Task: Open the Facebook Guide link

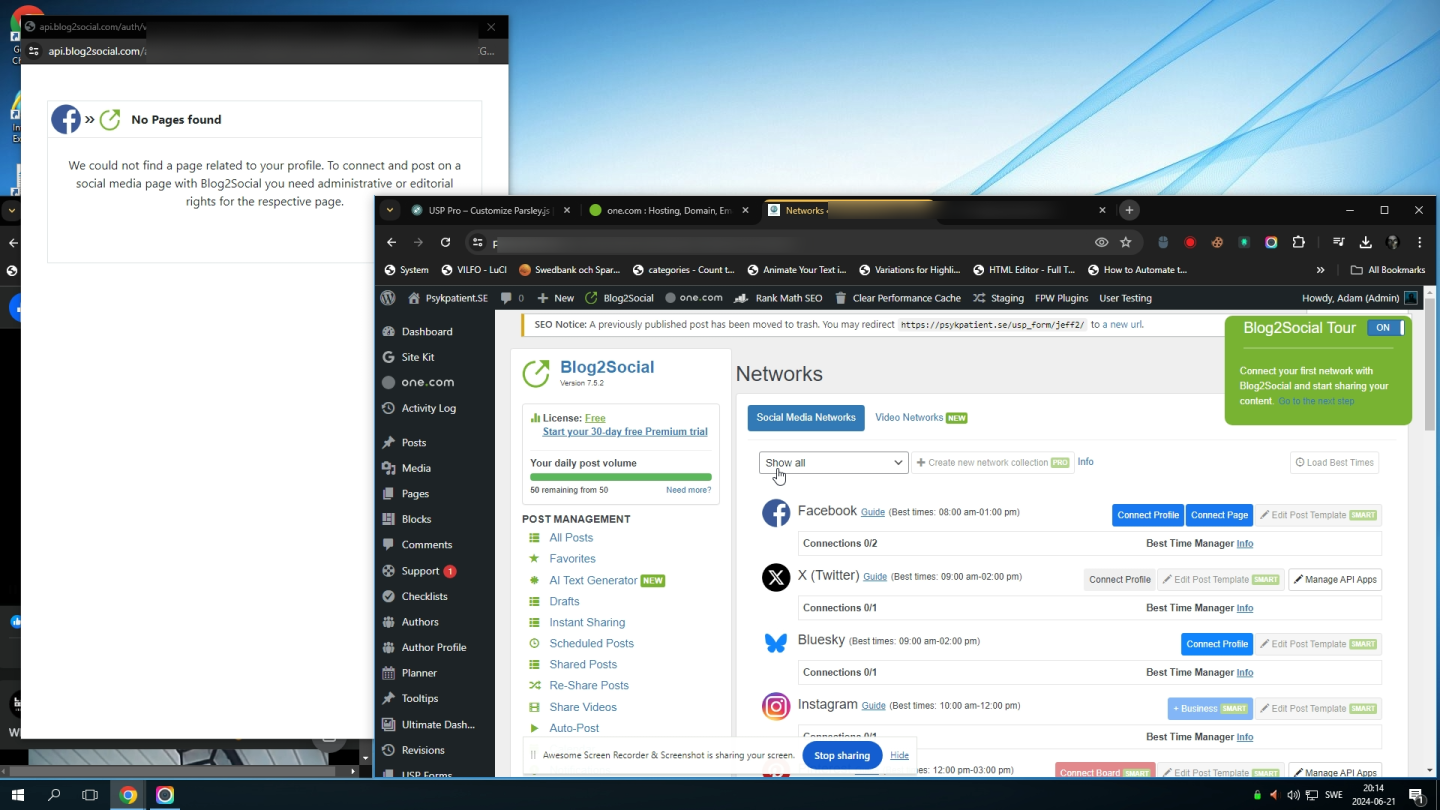Action: tap(873, 512)
